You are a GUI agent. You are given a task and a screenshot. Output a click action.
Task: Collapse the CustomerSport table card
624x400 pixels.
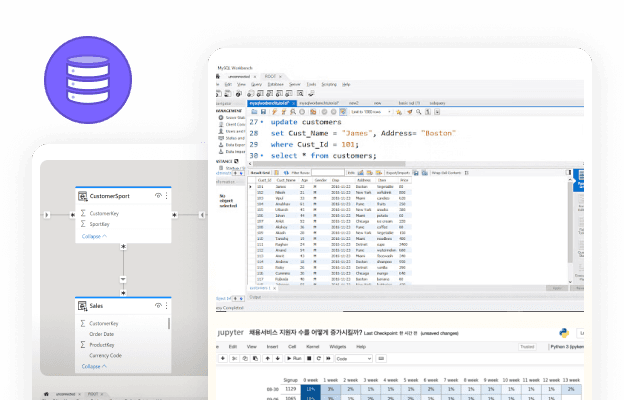94,236
